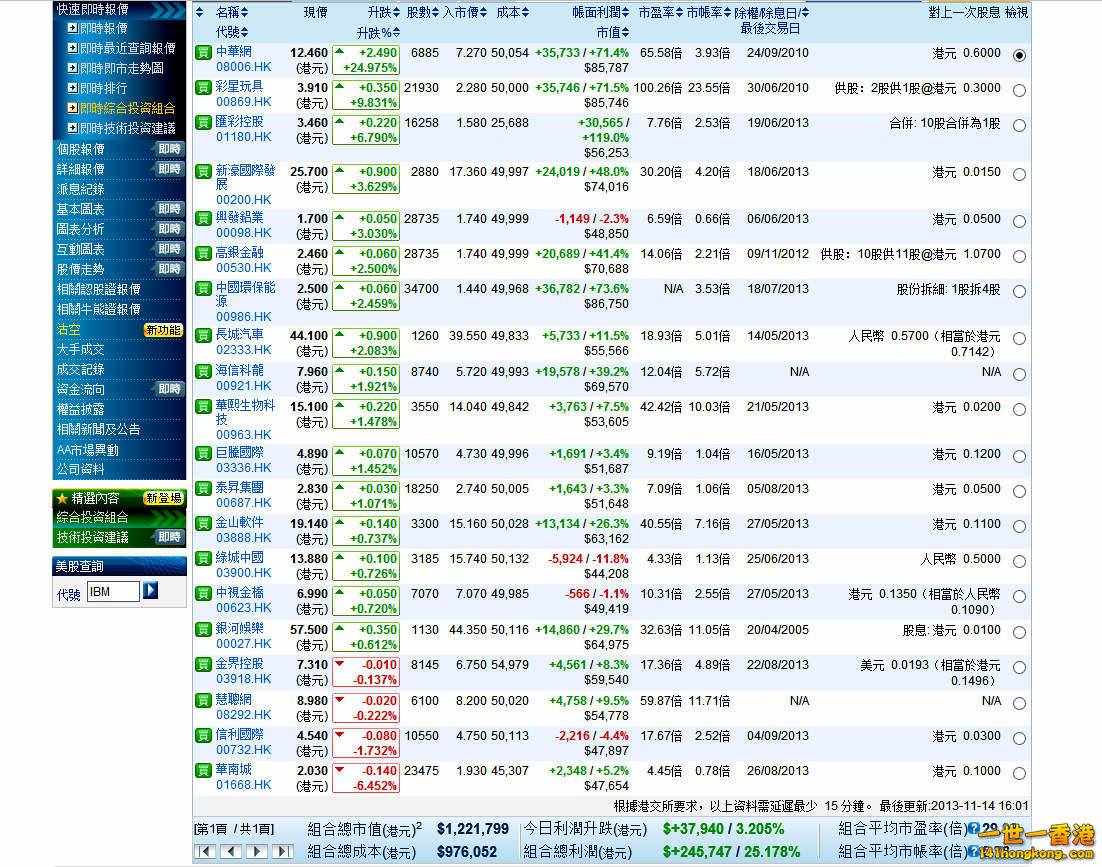Open stock code link 08006.HK
1102x867 pixels.
(x=244, y=67)
